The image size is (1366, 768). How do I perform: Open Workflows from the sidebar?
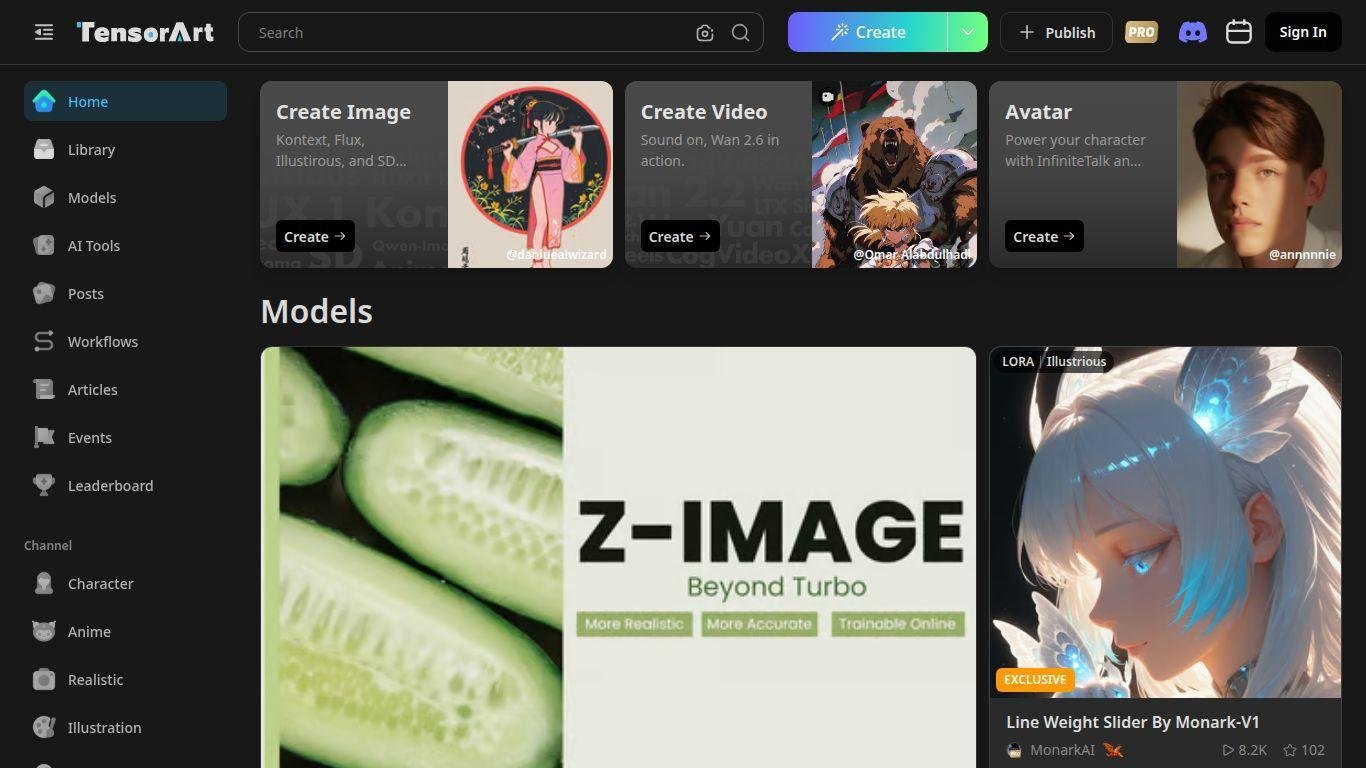coord(103,342)
